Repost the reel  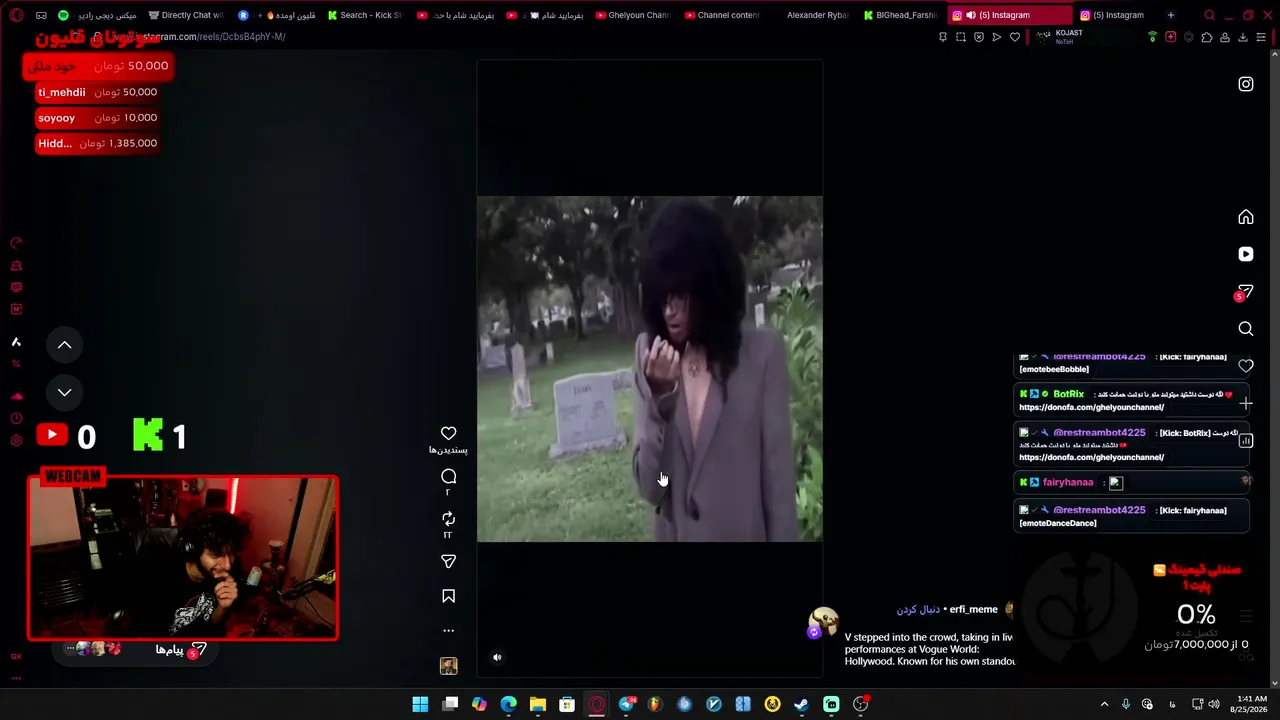[448, 519]
